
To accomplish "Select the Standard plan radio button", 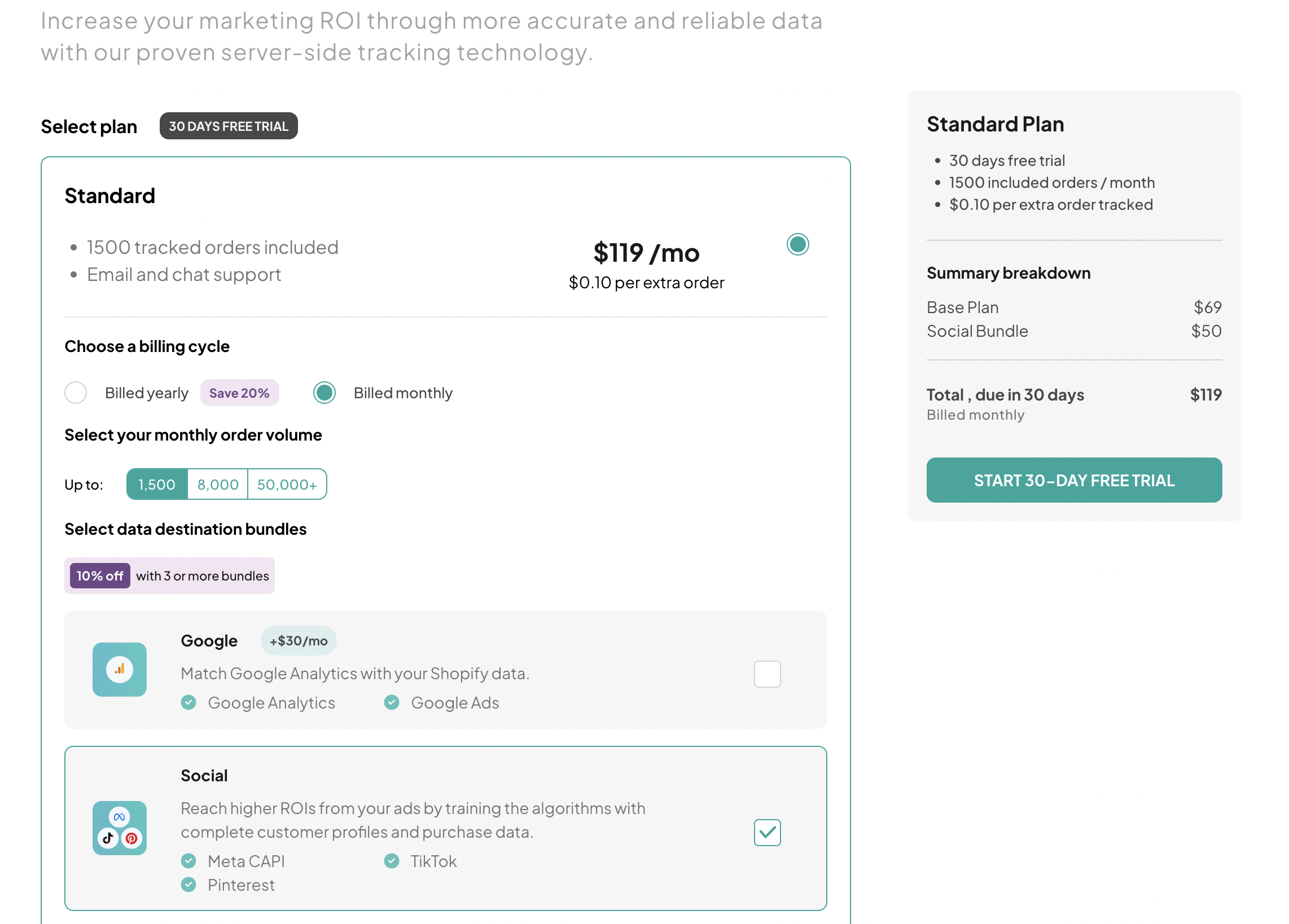I will click(x=797, y=244).
